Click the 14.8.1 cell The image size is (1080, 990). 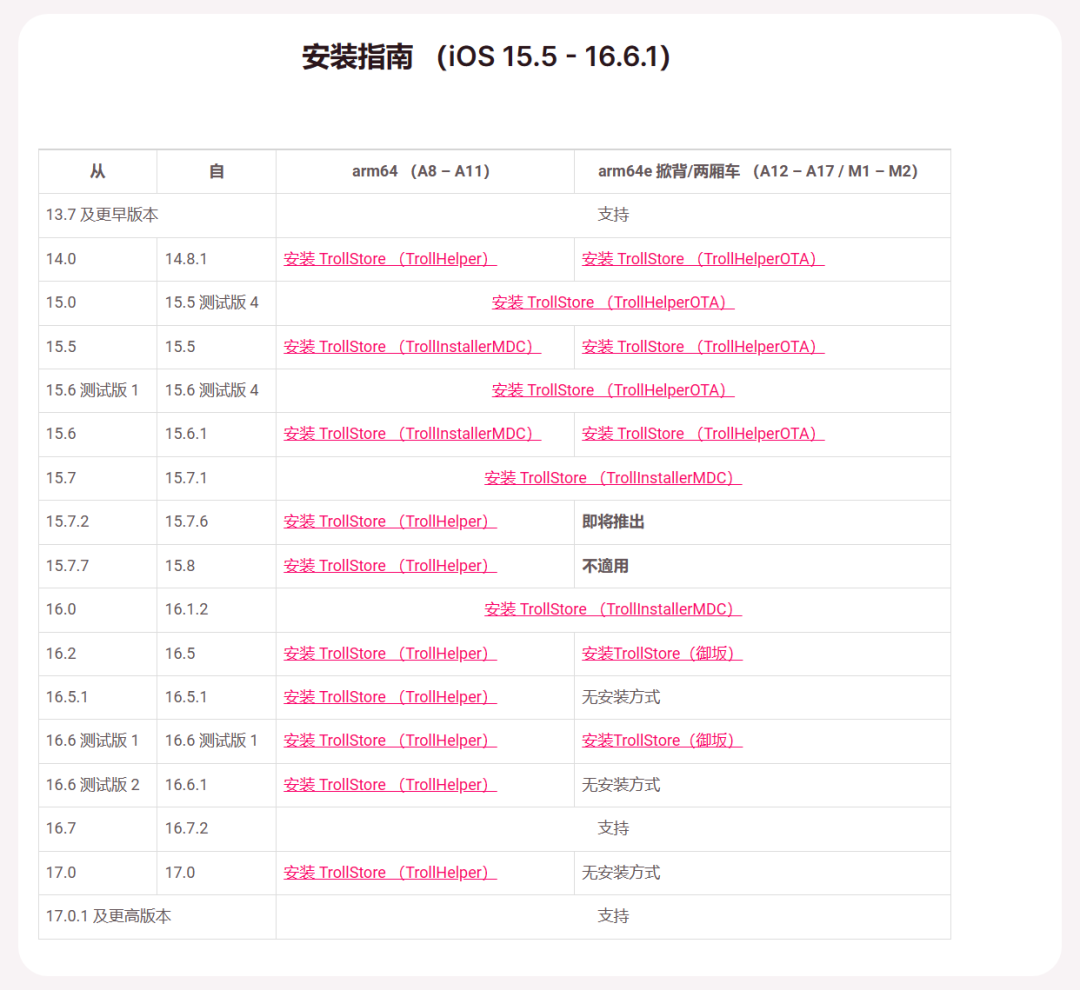[x=216, y=259]
